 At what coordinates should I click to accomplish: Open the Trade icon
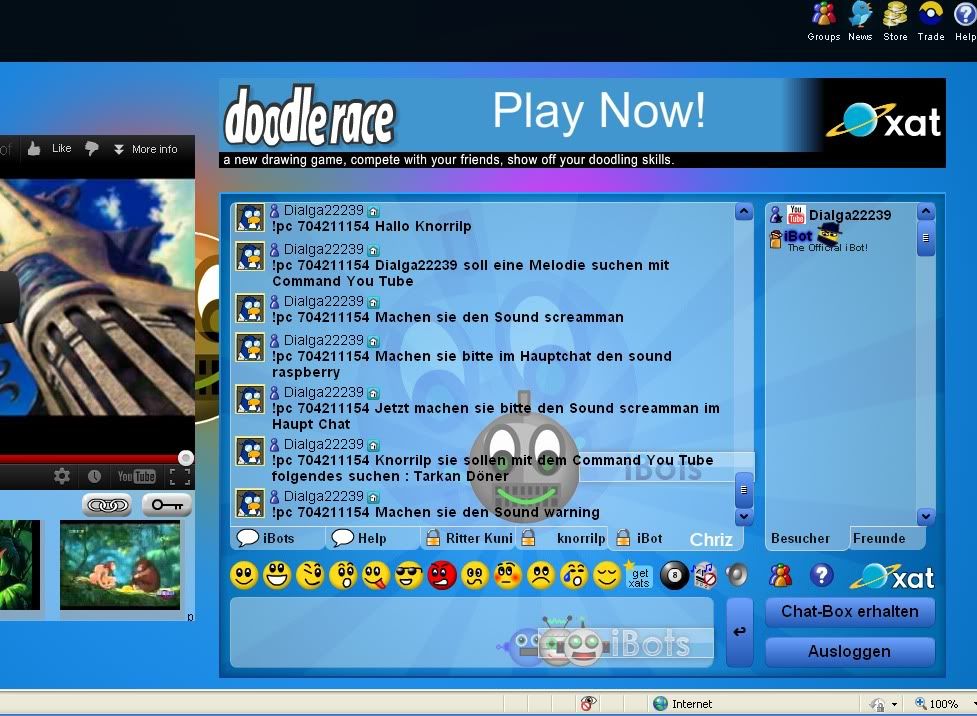pos(930,21)
